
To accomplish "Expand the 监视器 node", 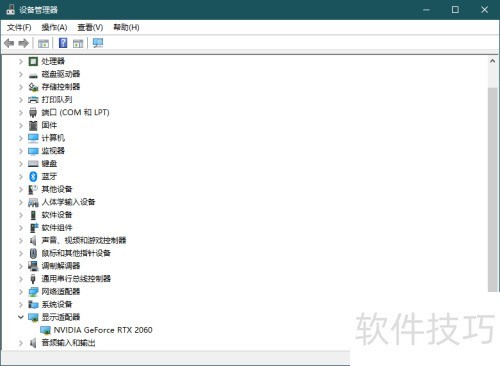I will click(21, 151).
